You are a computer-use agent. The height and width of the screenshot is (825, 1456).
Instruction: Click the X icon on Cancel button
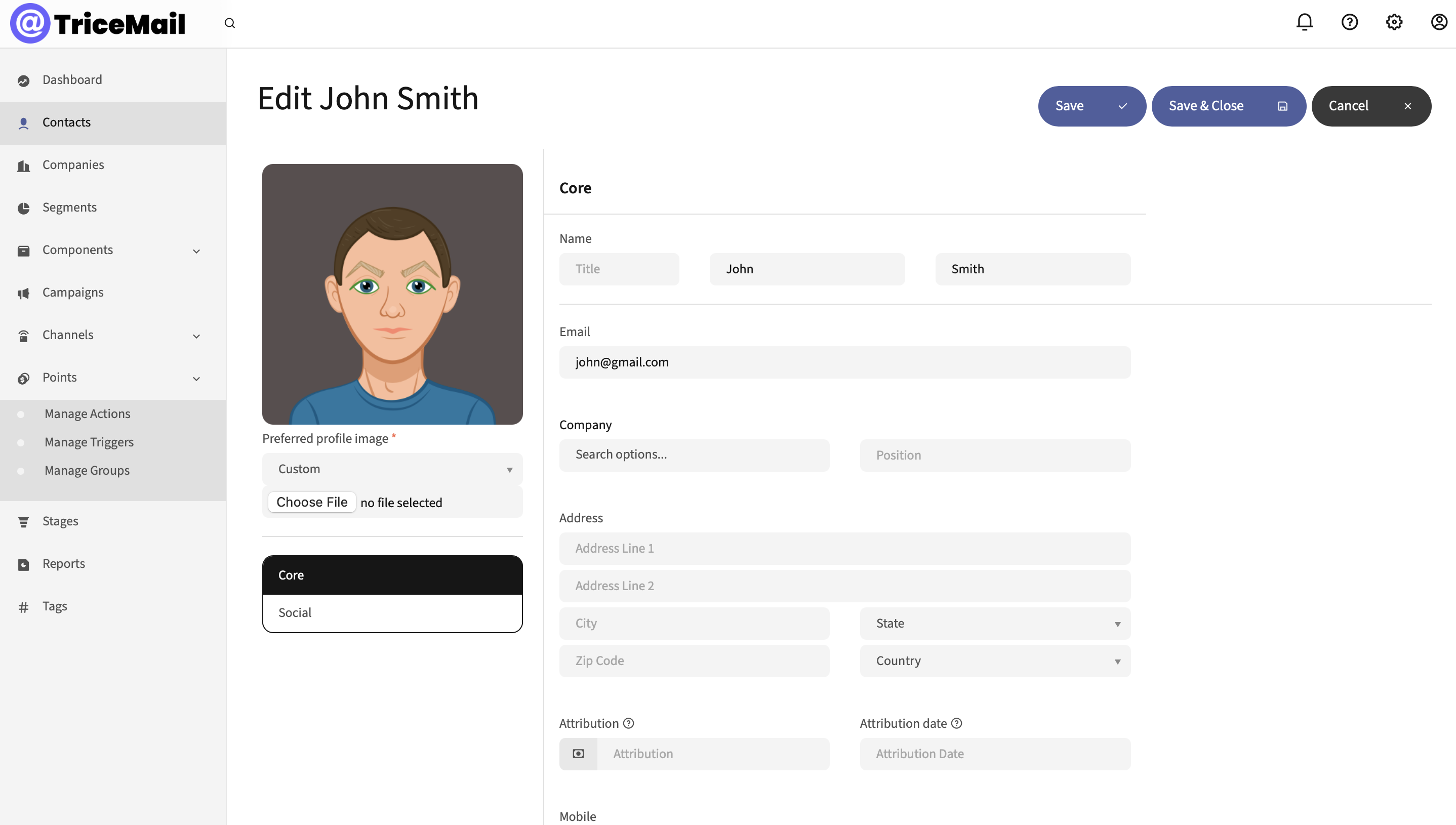1408,106
